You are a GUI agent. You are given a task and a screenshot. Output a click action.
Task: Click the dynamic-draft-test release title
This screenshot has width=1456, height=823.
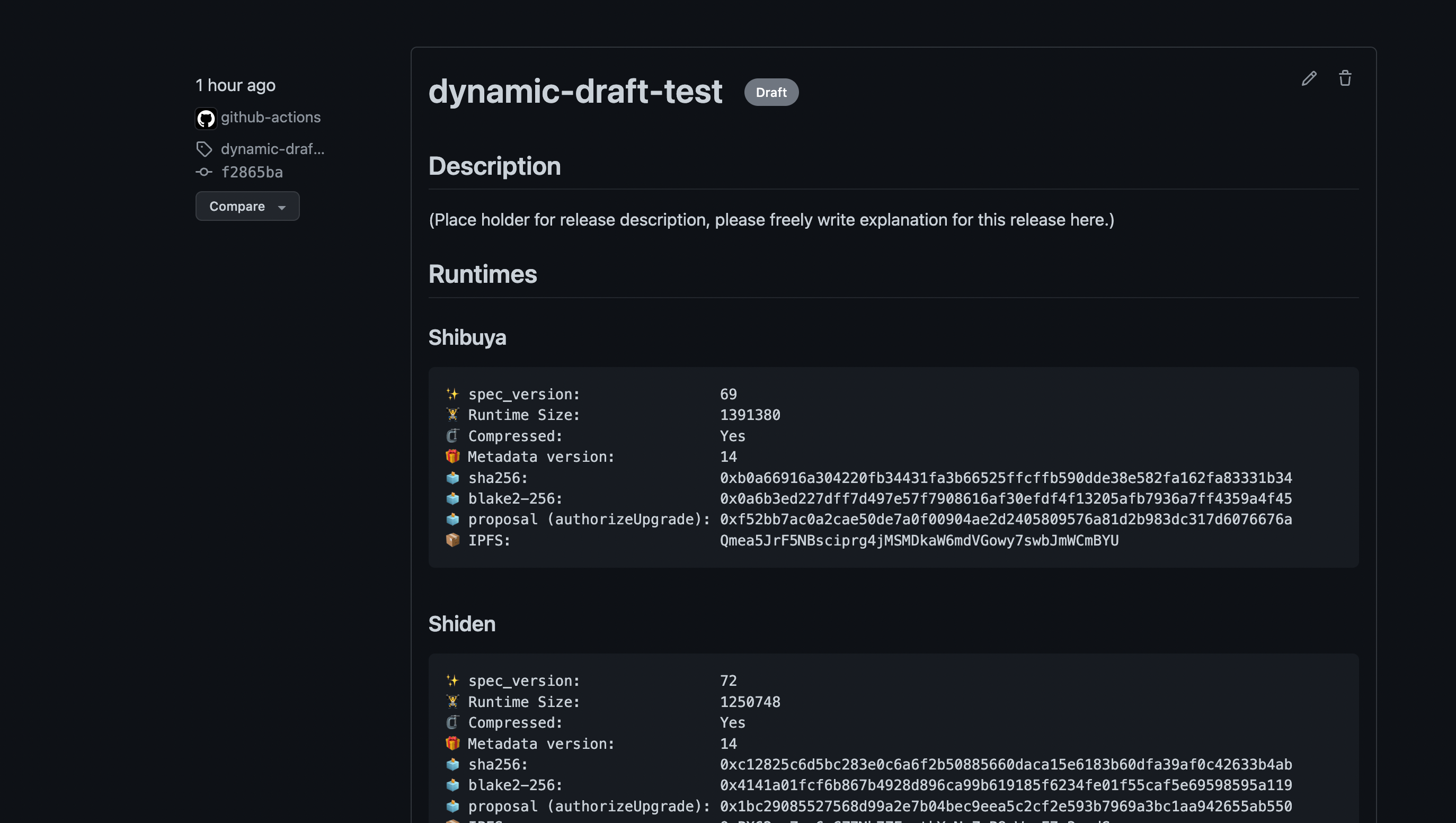(575, 92)
